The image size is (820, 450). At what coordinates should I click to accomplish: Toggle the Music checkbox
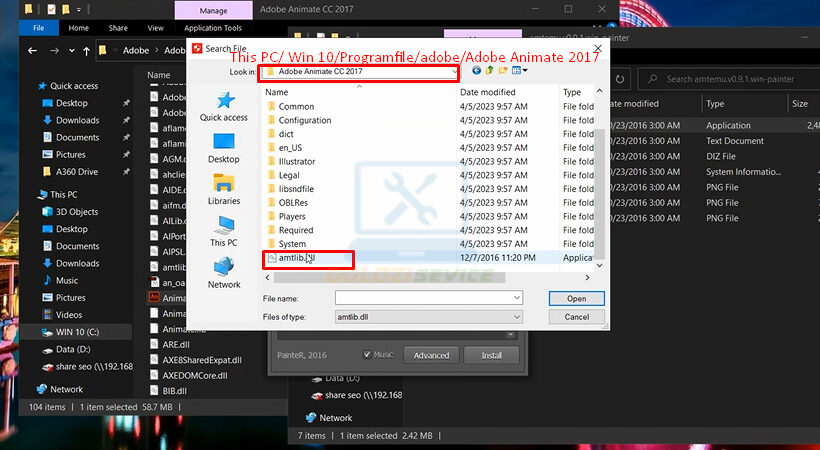coord(367,354)
